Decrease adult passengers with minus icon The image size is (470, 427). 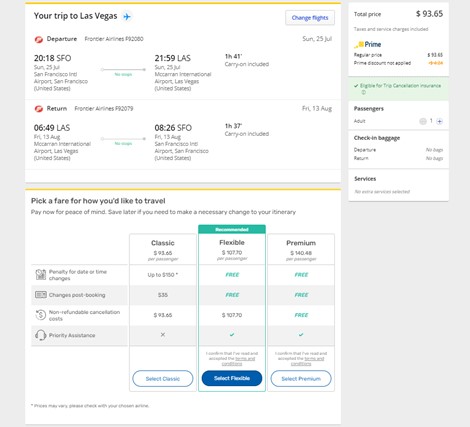[423, 121]
